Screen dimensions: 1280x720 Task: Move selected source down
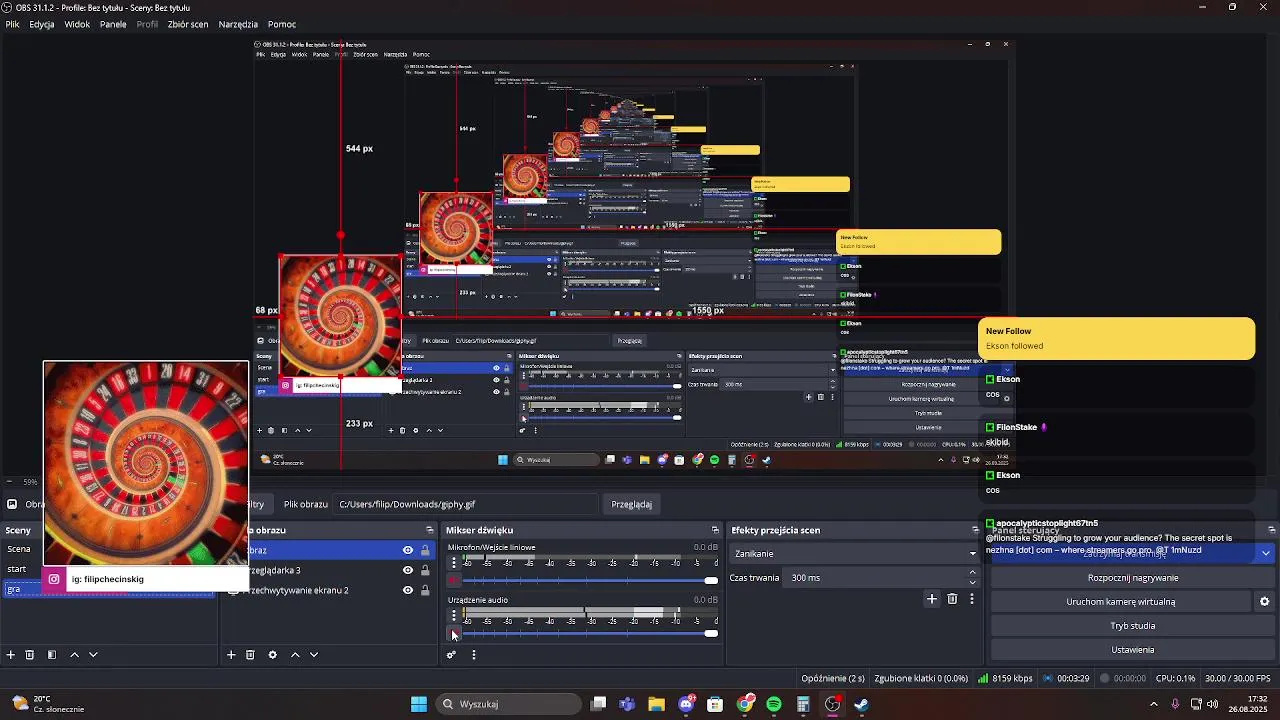[x=314, y=655]
